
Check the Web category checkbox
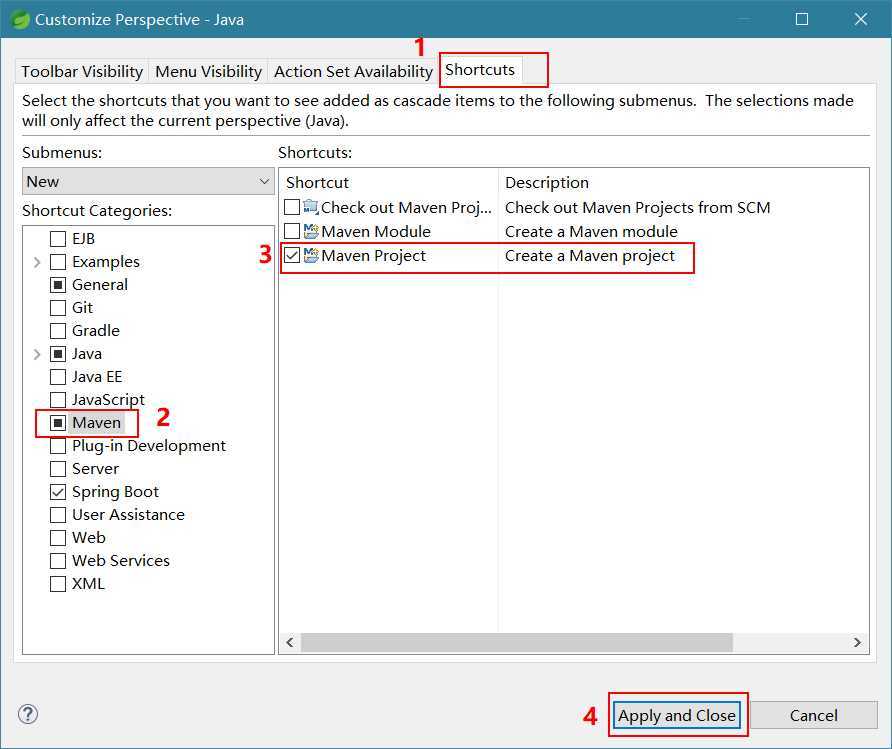pos(58,537)
